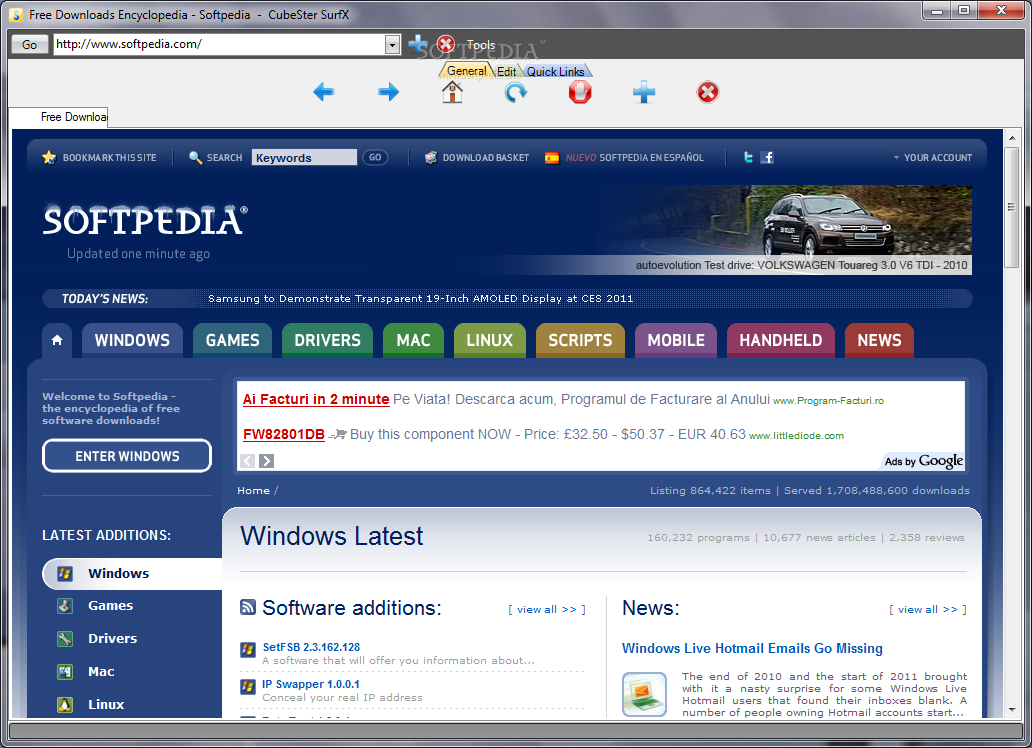This screenshot has height=748, width=1032.
Task: Open the IP Swapper 1.0.0.1 link
Action: pos(311,684)
